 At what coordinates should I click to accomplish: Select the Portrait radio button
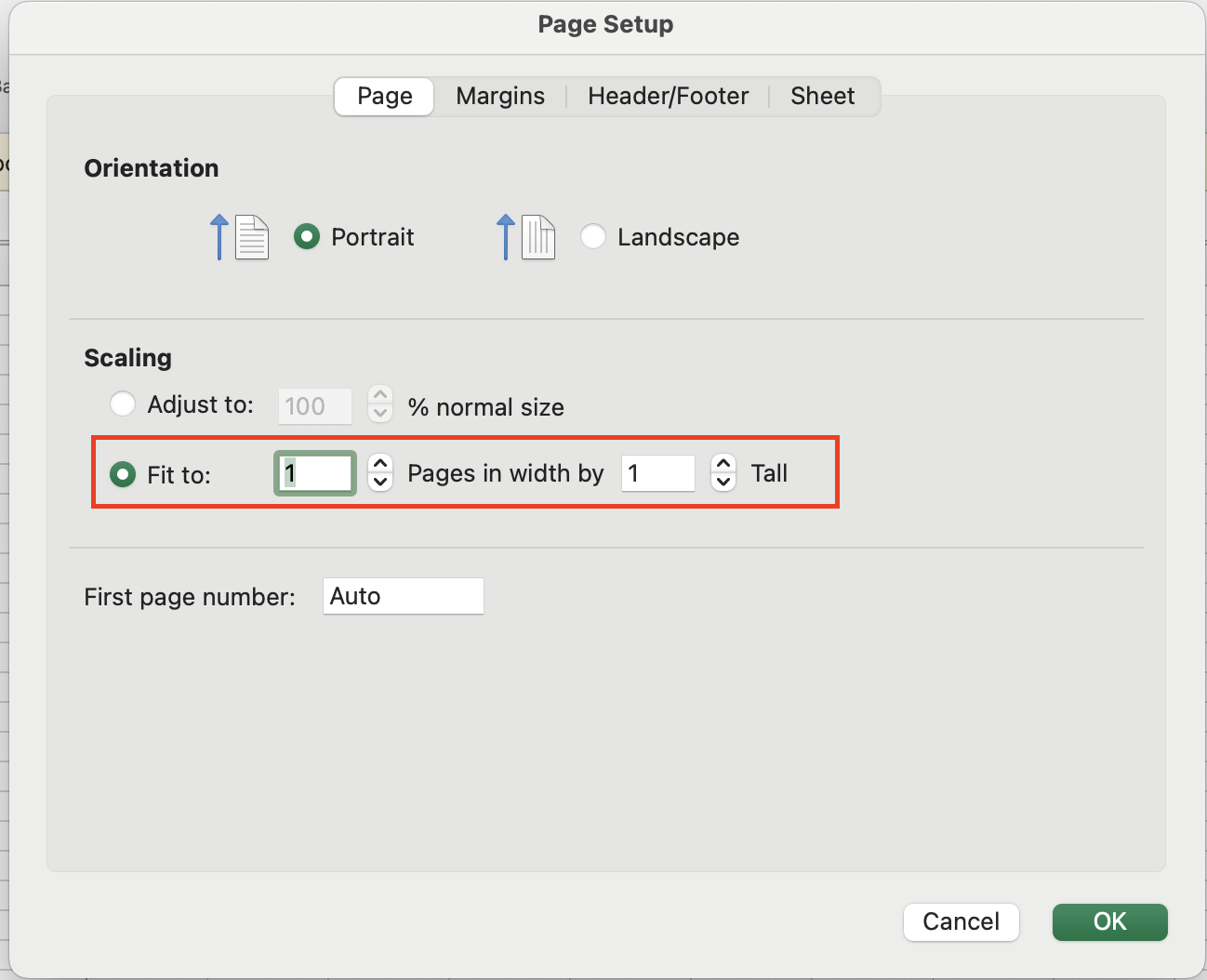pyautogui.click(x=307, y=237)
